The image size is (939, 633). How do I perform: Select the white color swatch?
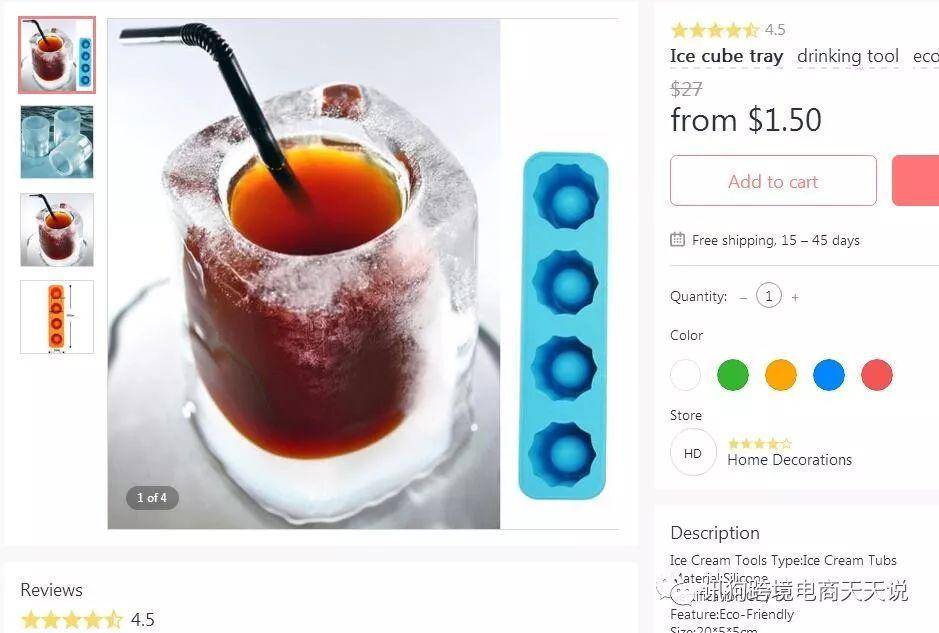tap(686, 375)
